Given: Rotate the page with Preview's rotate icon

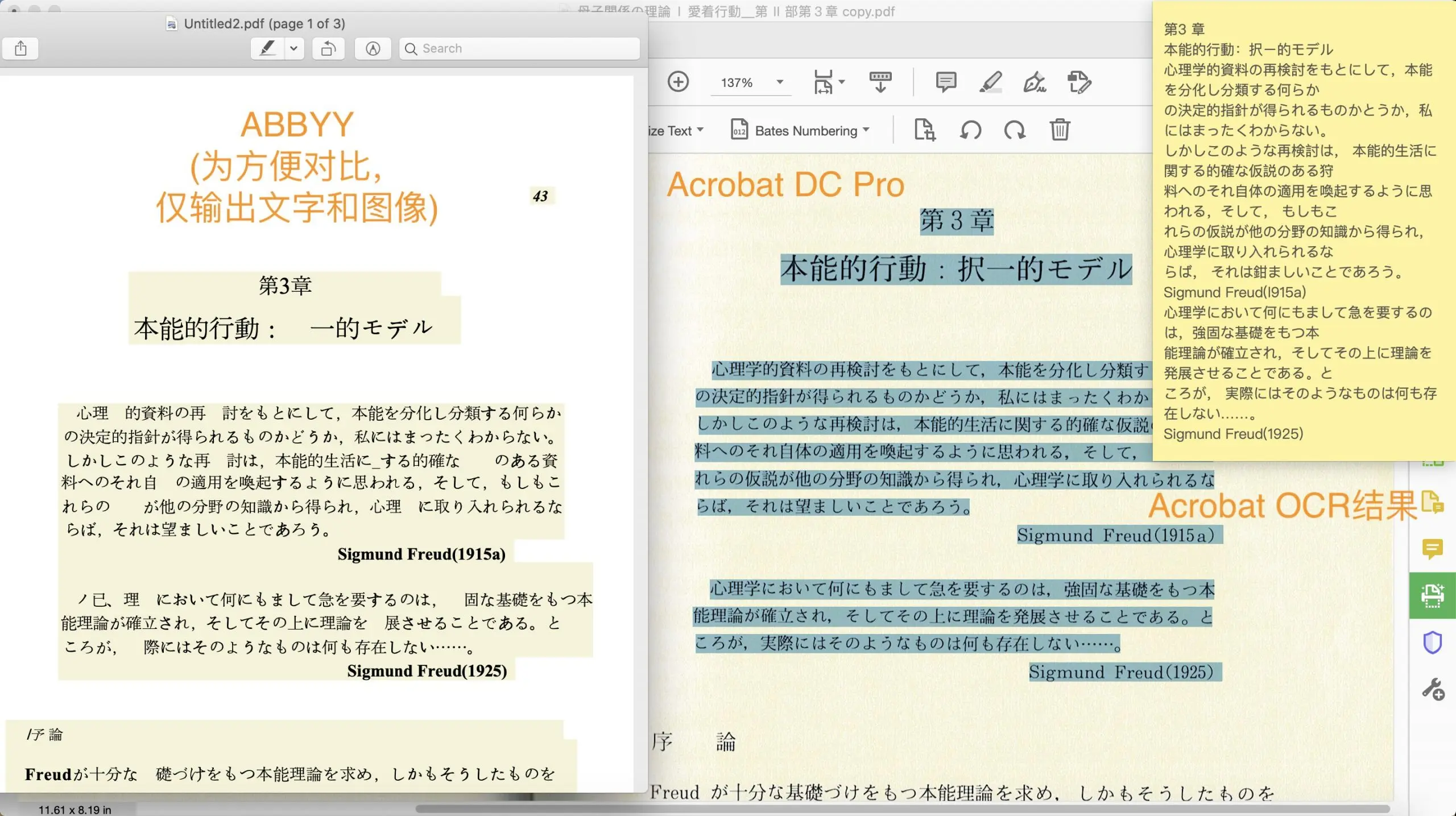Looking at the screenshot, I should pyautogui.click(x=328, y=48).
